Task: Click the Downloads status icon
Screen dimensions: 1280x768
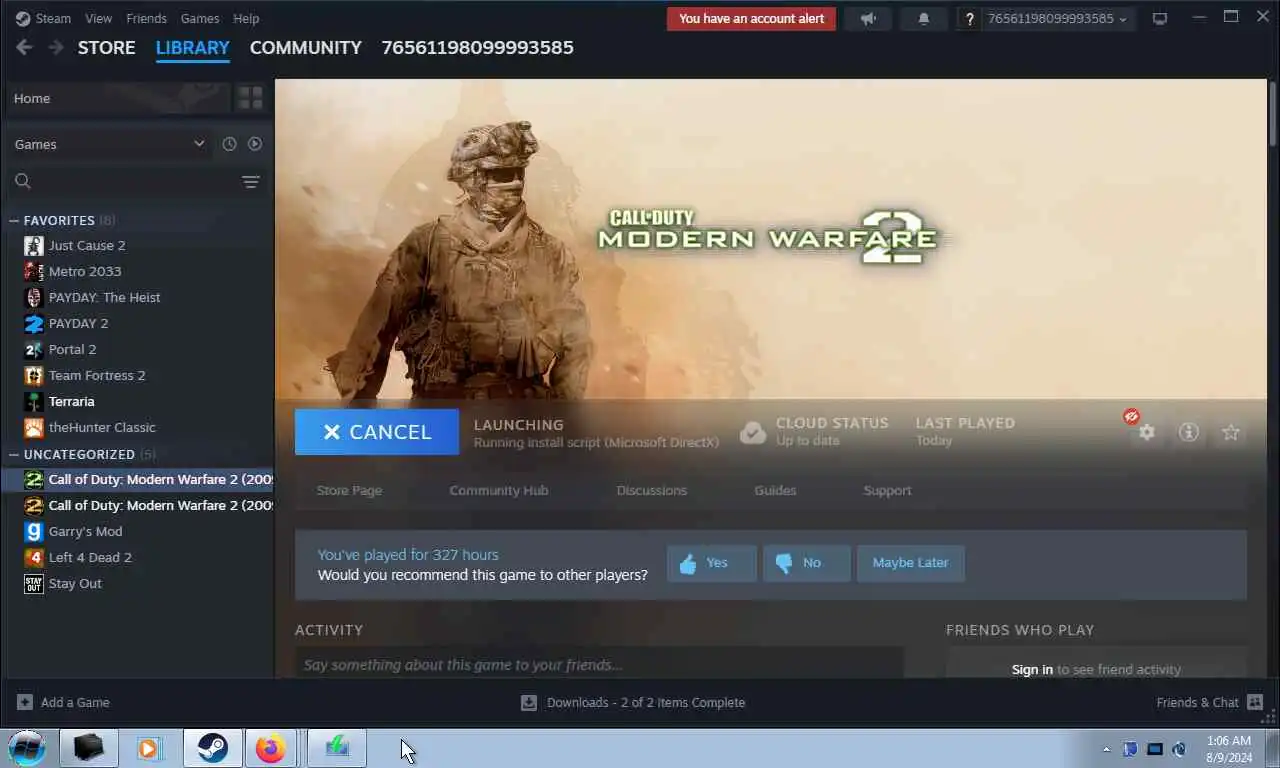Action: (529, 702)
